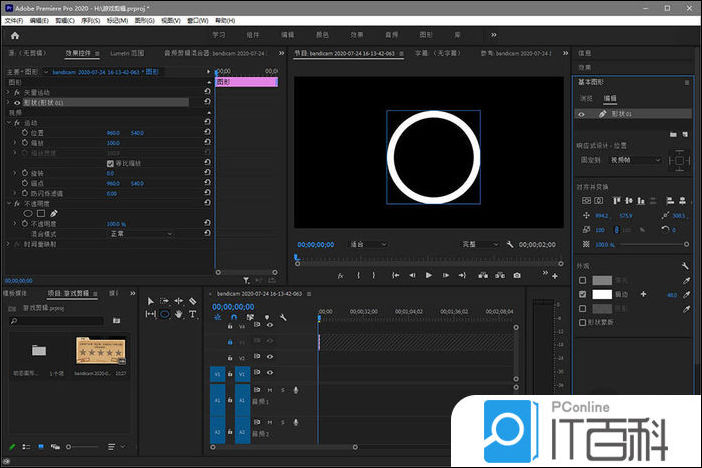Click the Home icon in the top bar
This screenshot has width=702, height=468.
coord(14,35)
